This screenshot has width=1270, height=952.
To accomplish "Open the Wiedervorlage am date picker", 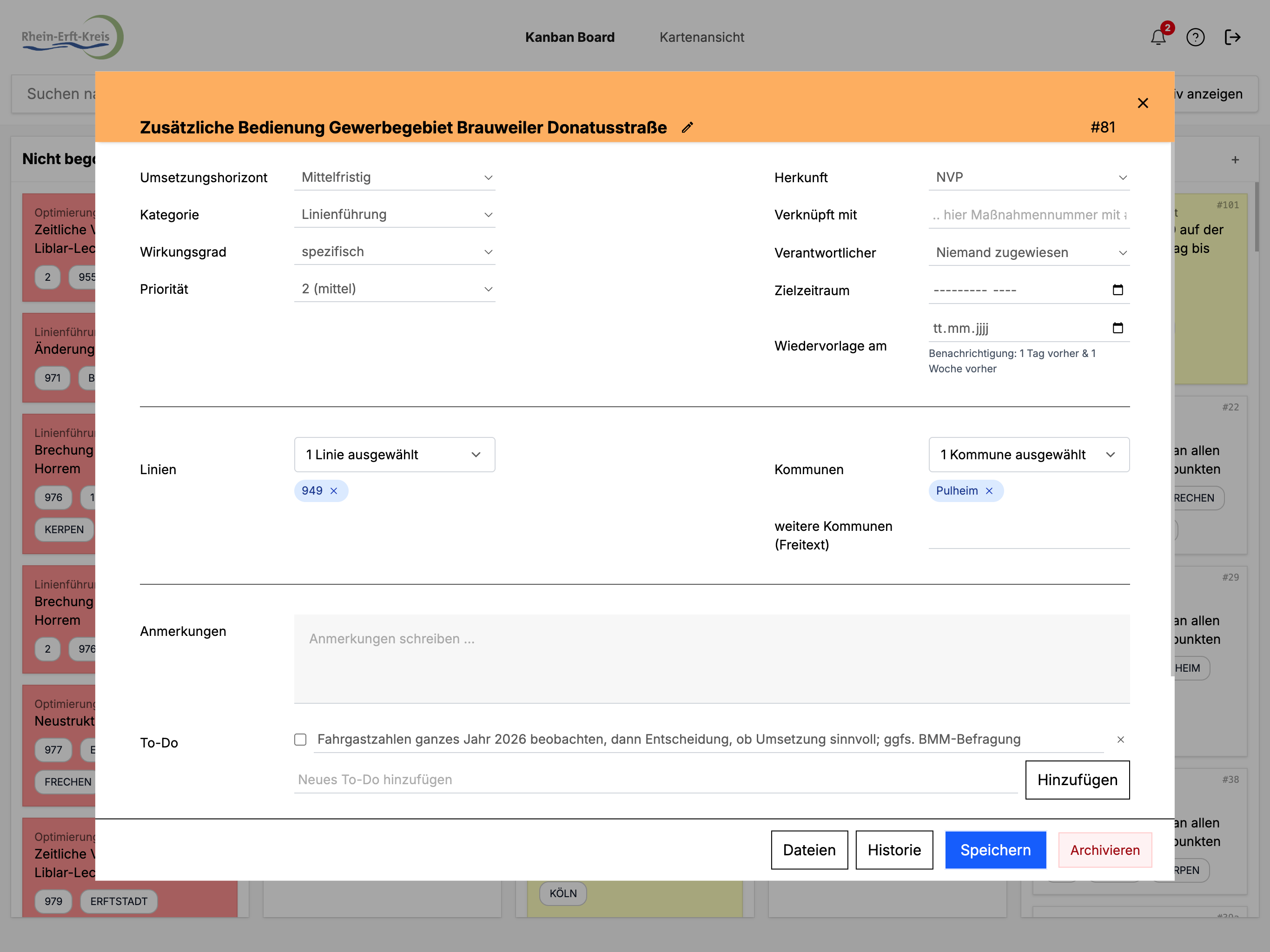I will tap(1117, 328).
